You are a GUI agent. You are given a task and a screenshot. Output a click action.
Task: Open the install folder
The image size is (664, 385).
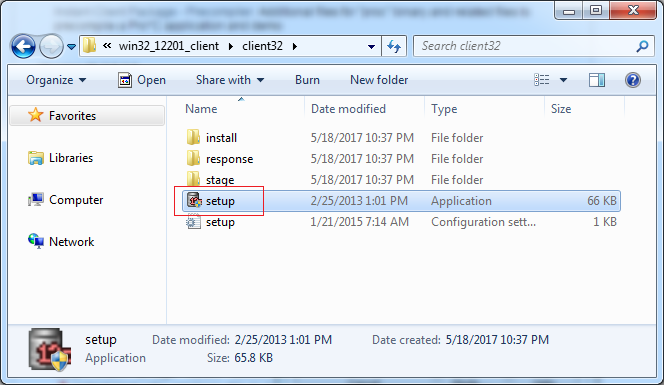[401, 138]
